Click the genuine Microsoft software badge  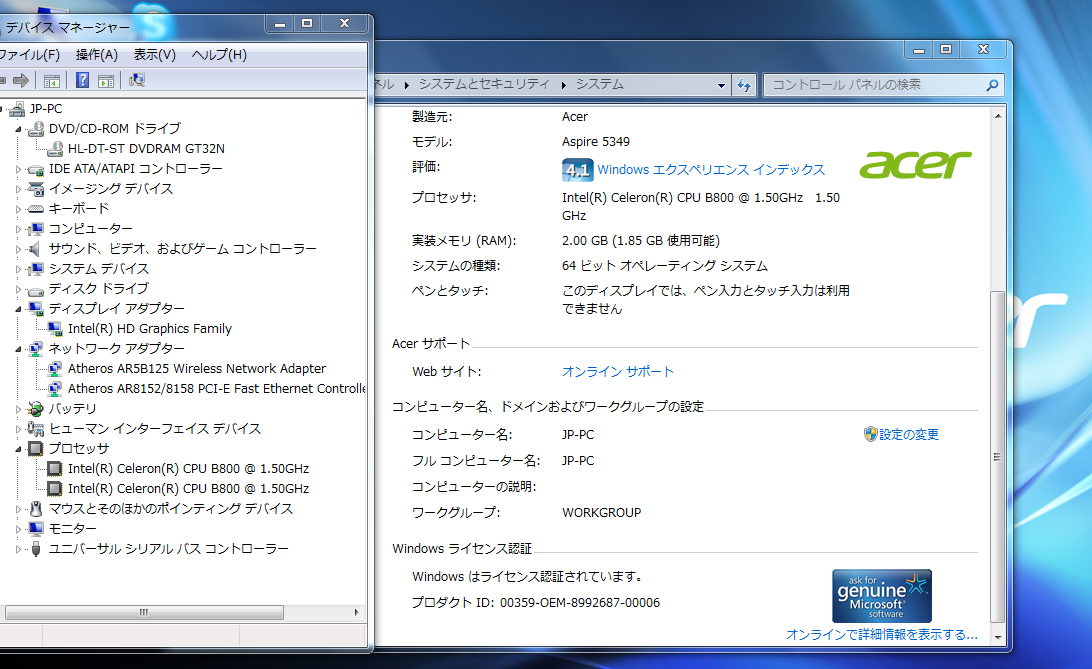882,596
